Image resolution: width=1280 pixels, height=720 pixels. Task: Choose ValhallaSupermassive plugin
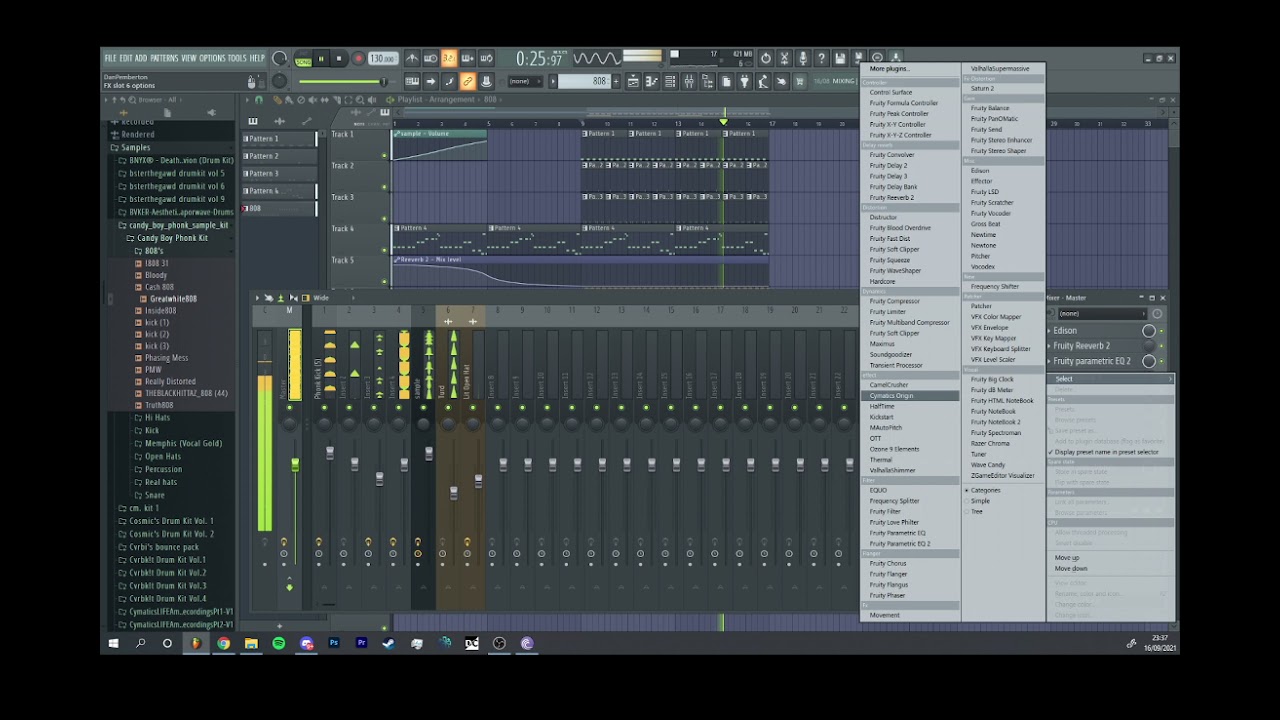click(1000, 69)
